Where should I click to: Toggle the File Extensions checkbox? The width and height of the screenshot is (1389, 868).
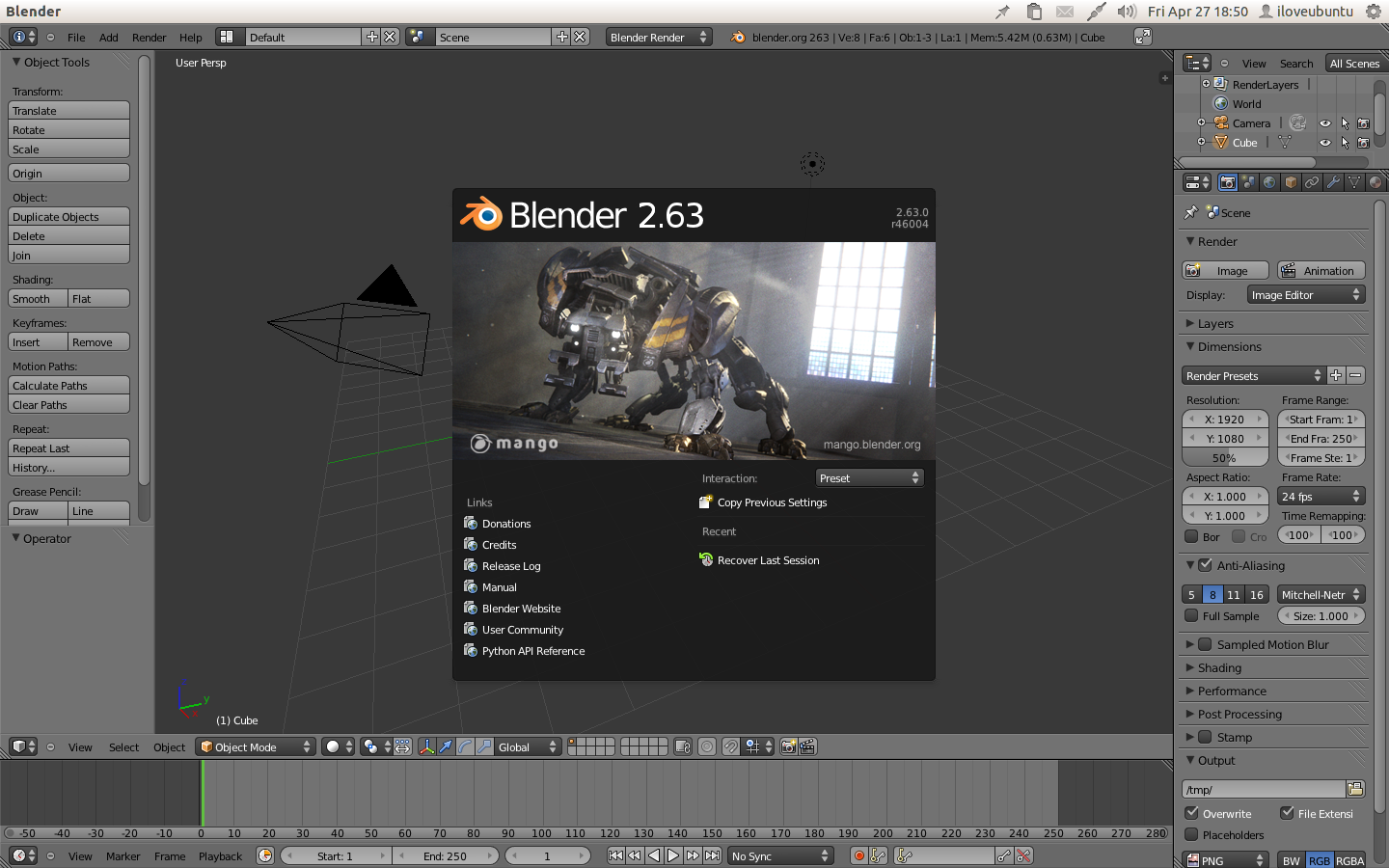coord(1287,813)
